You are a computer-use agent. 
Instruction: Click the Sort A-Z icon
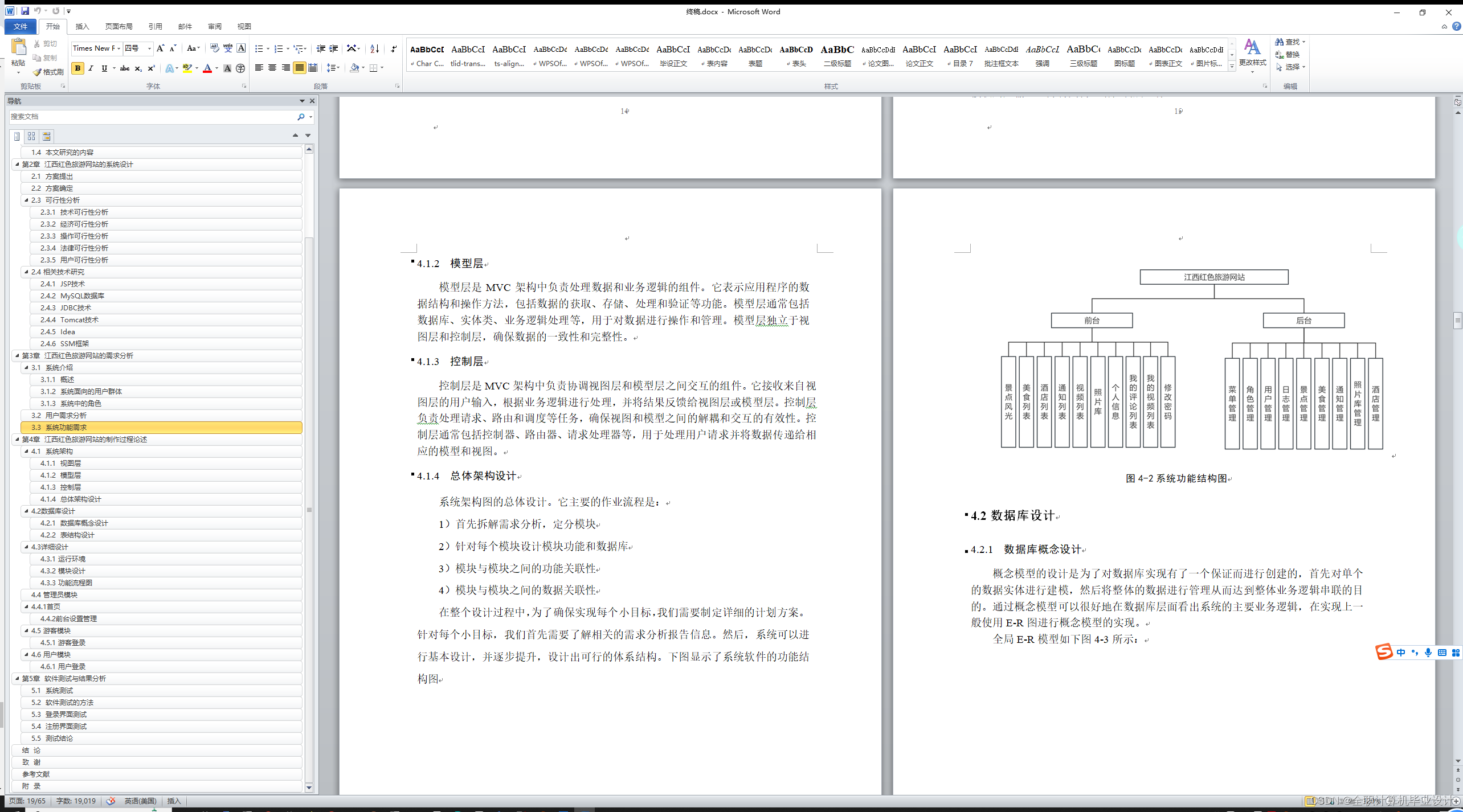(x=374, y=49)
